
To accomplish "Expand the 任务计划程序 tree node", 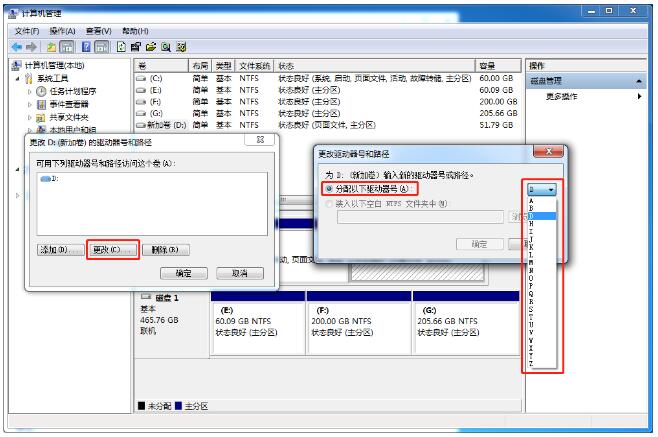I will [29, 91].
